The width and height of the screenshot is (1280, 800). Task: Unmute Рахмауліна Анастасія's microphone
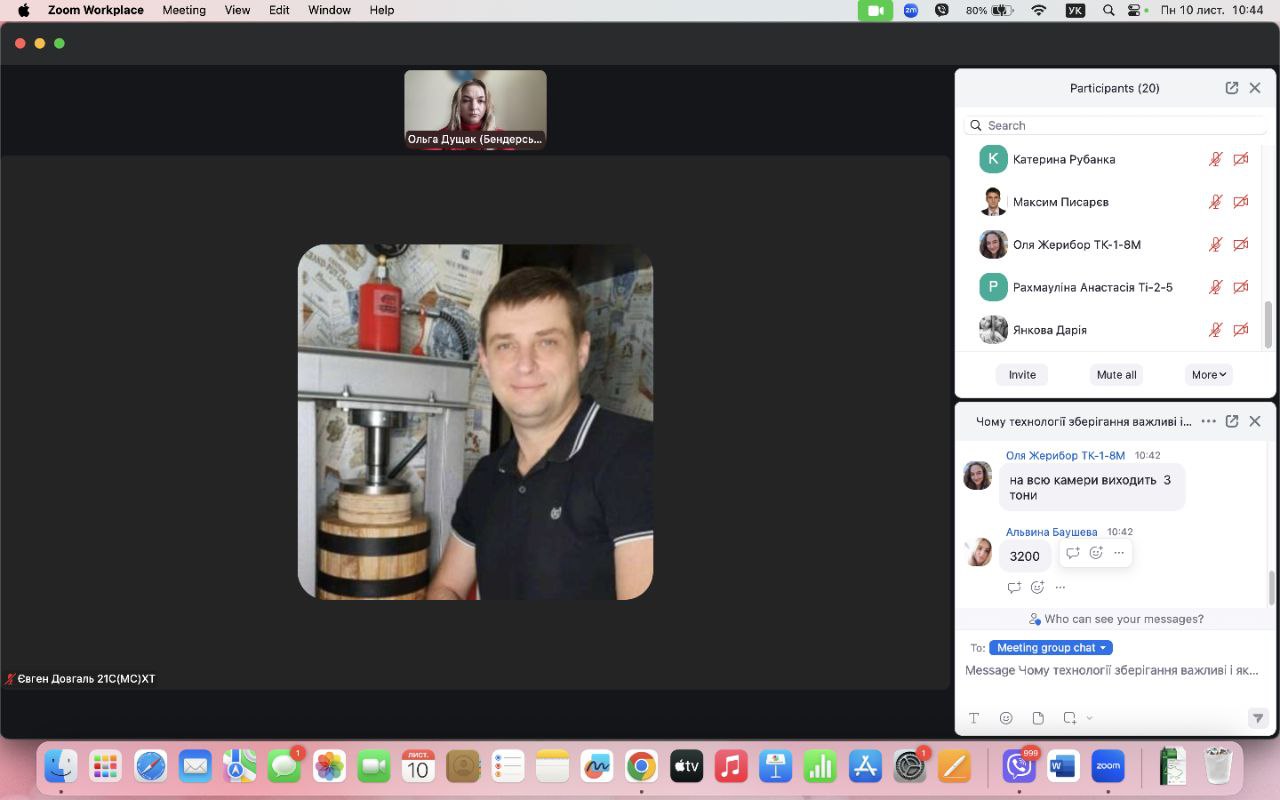coord(1216,287)
